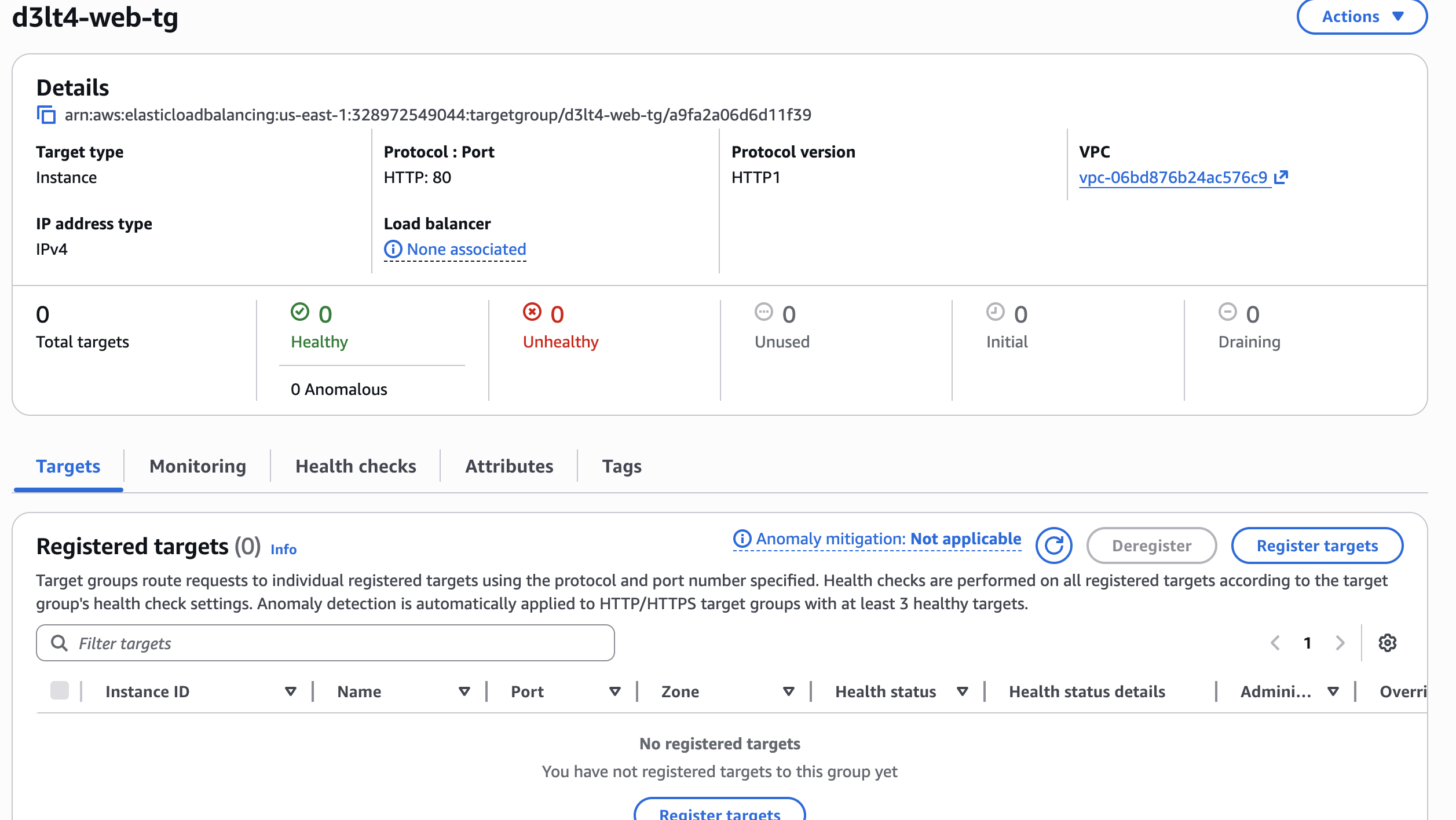Toggle the select-all targets checkbox
Screen dimensions: 1456x820
coord(60,691)
